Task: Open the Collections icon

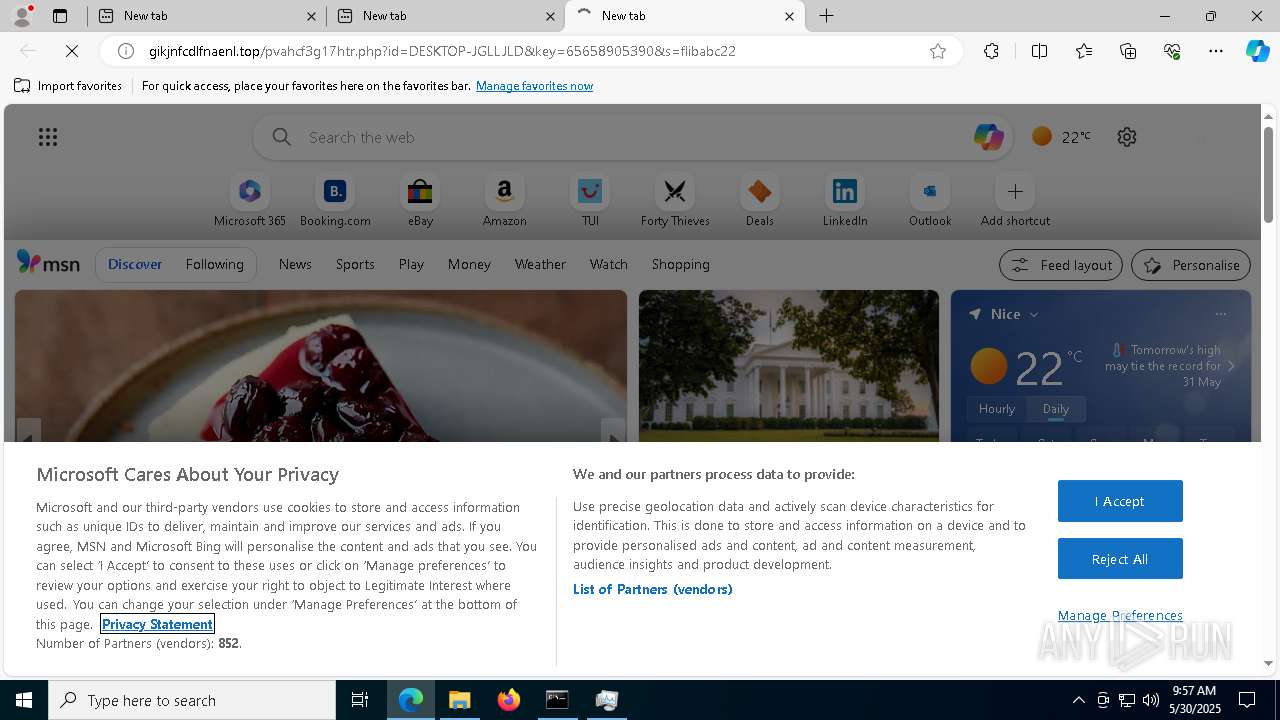Action: [x=1128, y=51]
